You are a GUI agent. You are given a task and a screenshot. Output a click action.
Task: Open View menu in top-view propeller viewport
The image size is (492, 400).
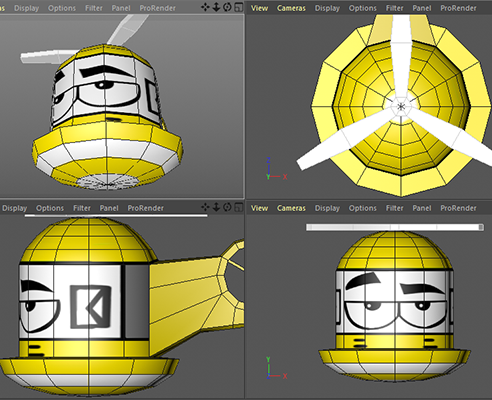259,8
